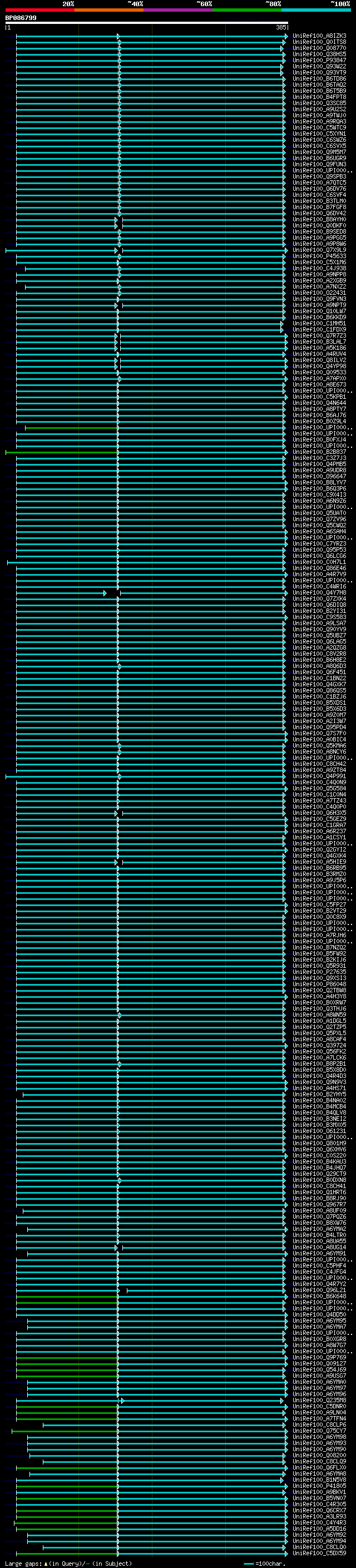Click the cyan ~100% identity color band
This screenshot has height=1568, width=356.
pos(317,10)
